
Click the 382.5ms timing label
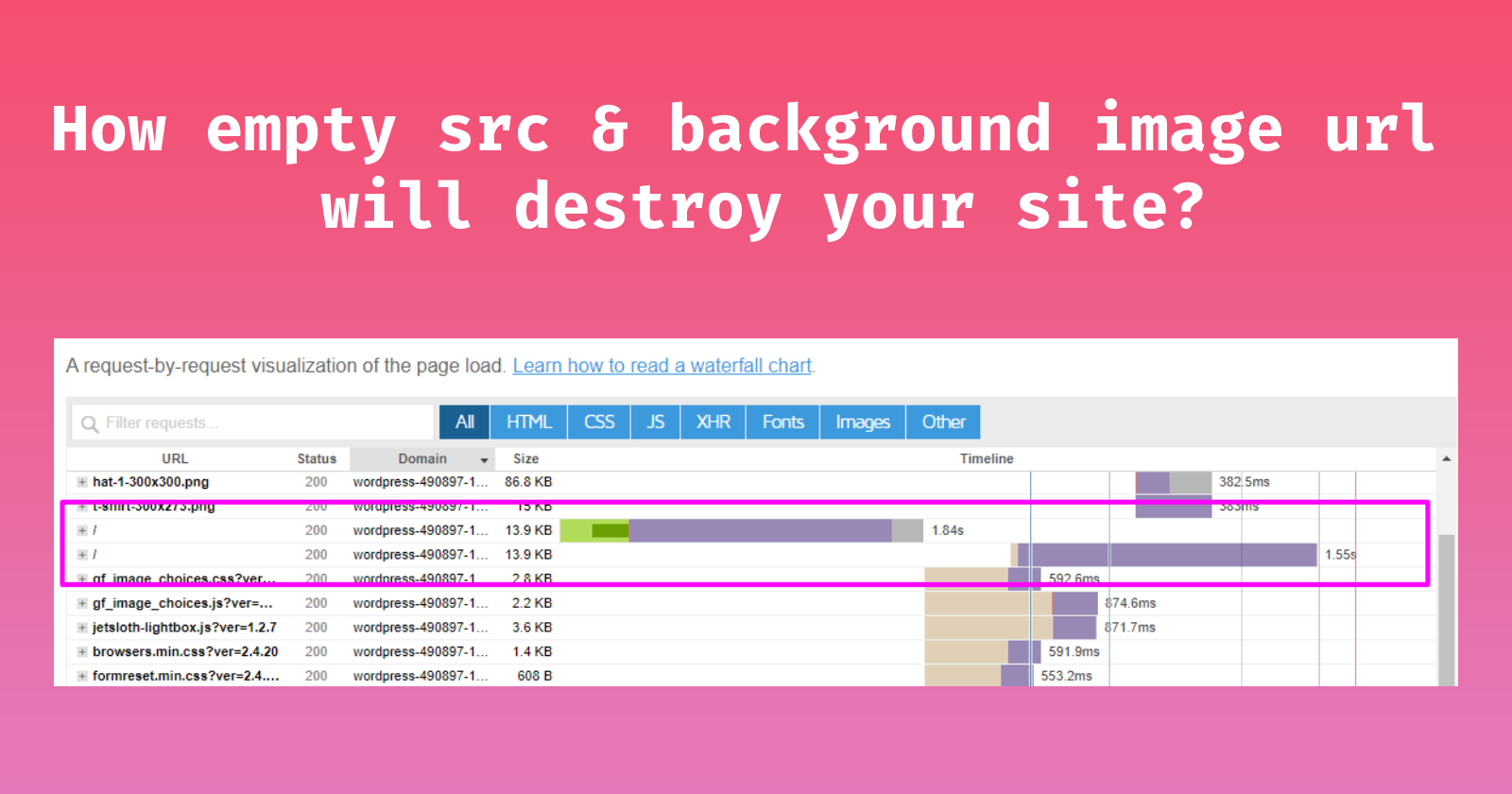[1244, 482]
